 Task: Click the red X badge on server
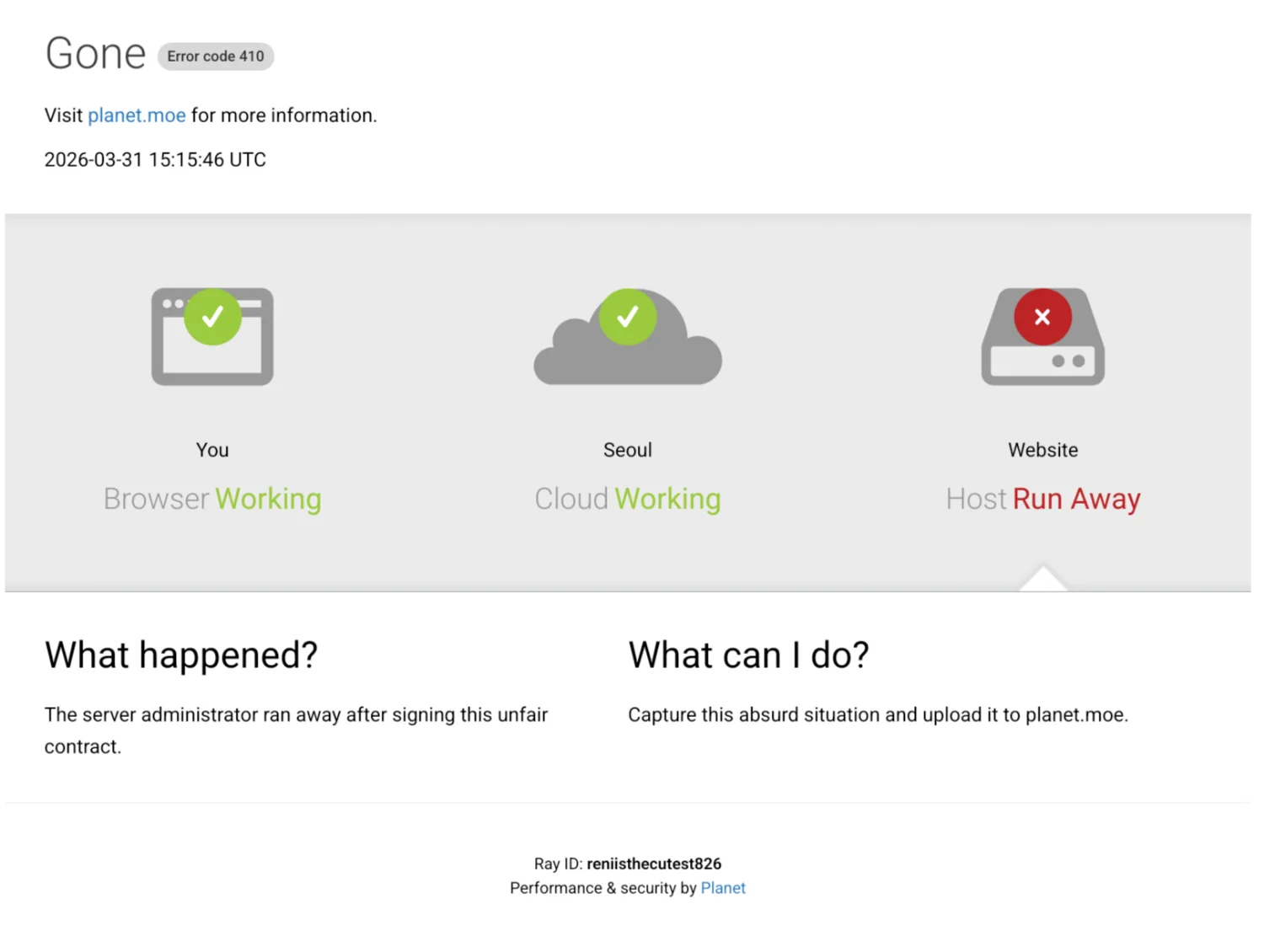(1042, 317)
